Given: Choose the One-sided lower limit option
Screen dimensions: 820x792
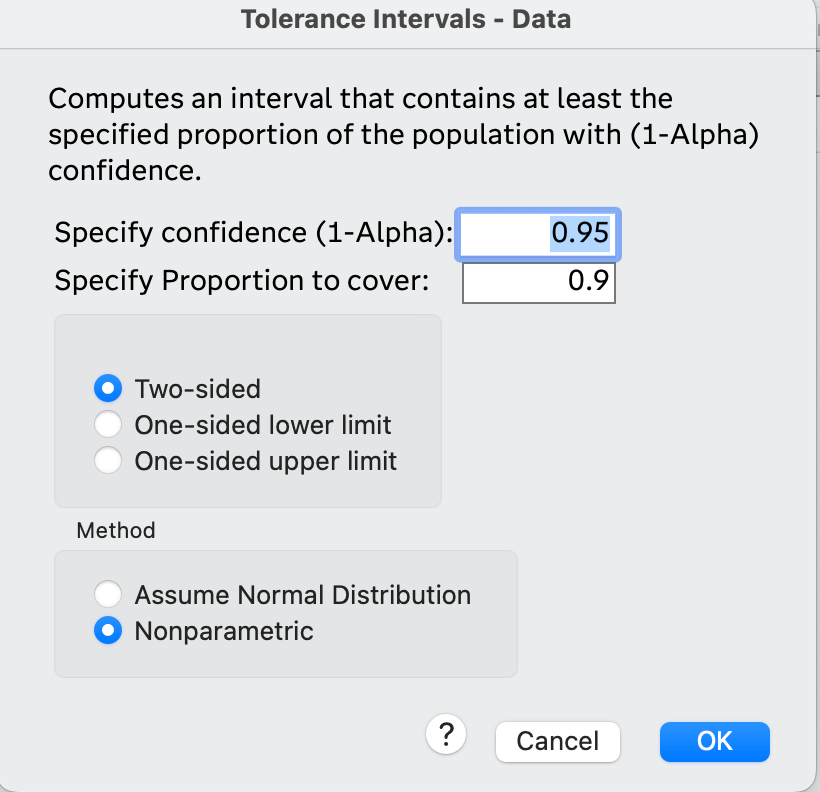Looking at the screenshot, I should click(x=107, y=425).
